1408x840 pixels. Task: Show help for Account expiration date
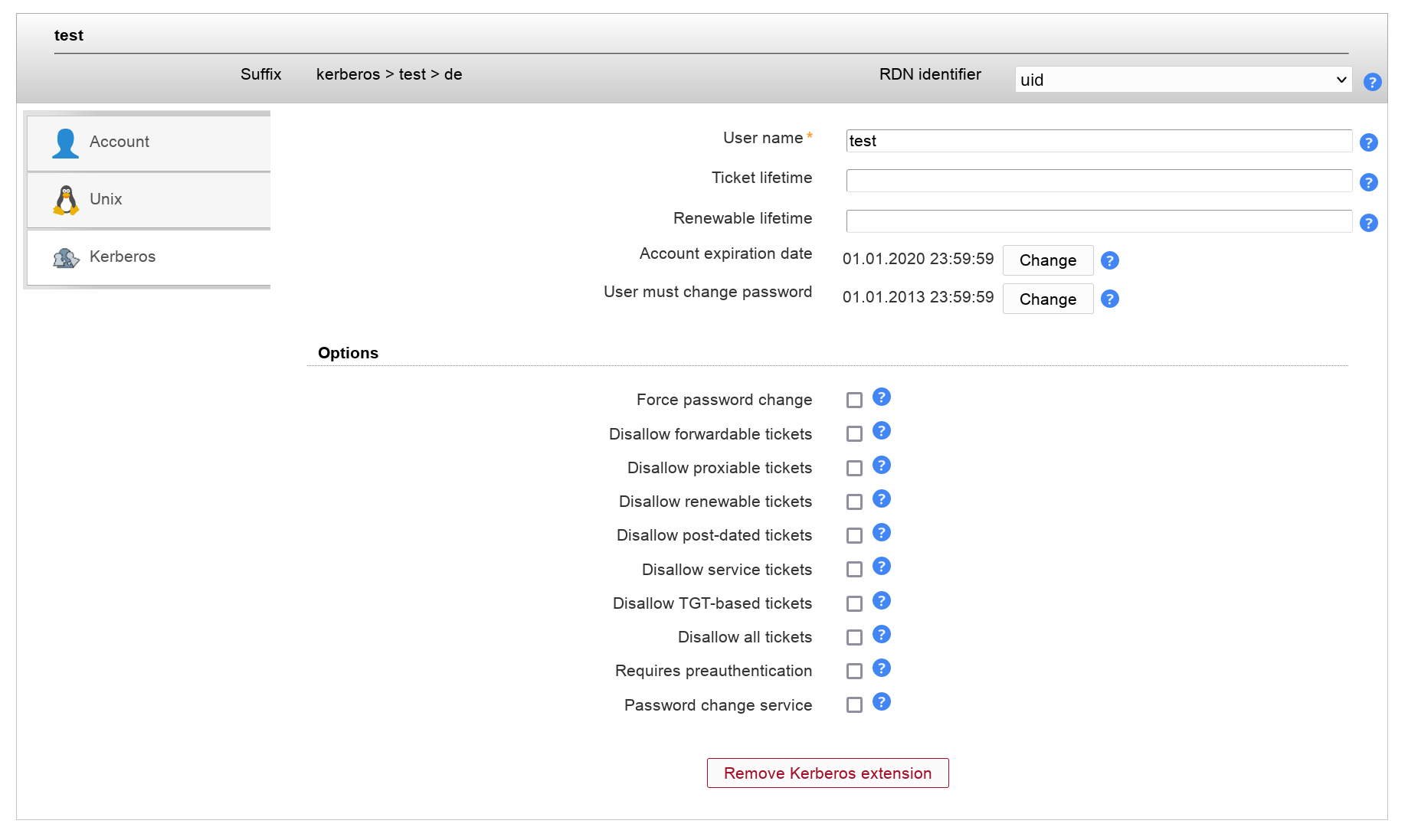tap(1109, 260)
